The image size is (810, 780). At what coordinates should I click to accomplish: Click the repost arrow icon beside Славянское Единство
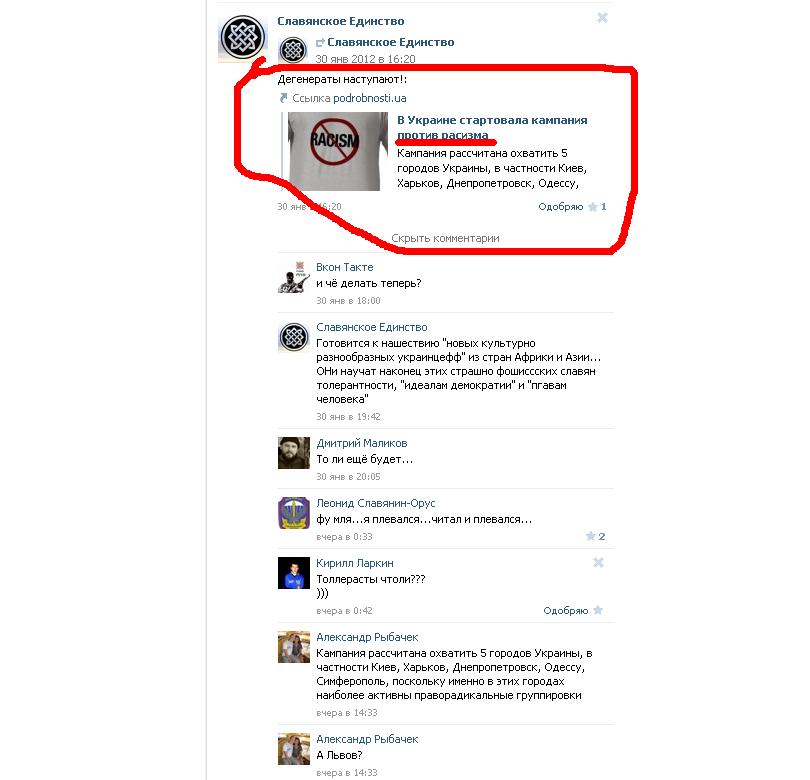[320, 42]
